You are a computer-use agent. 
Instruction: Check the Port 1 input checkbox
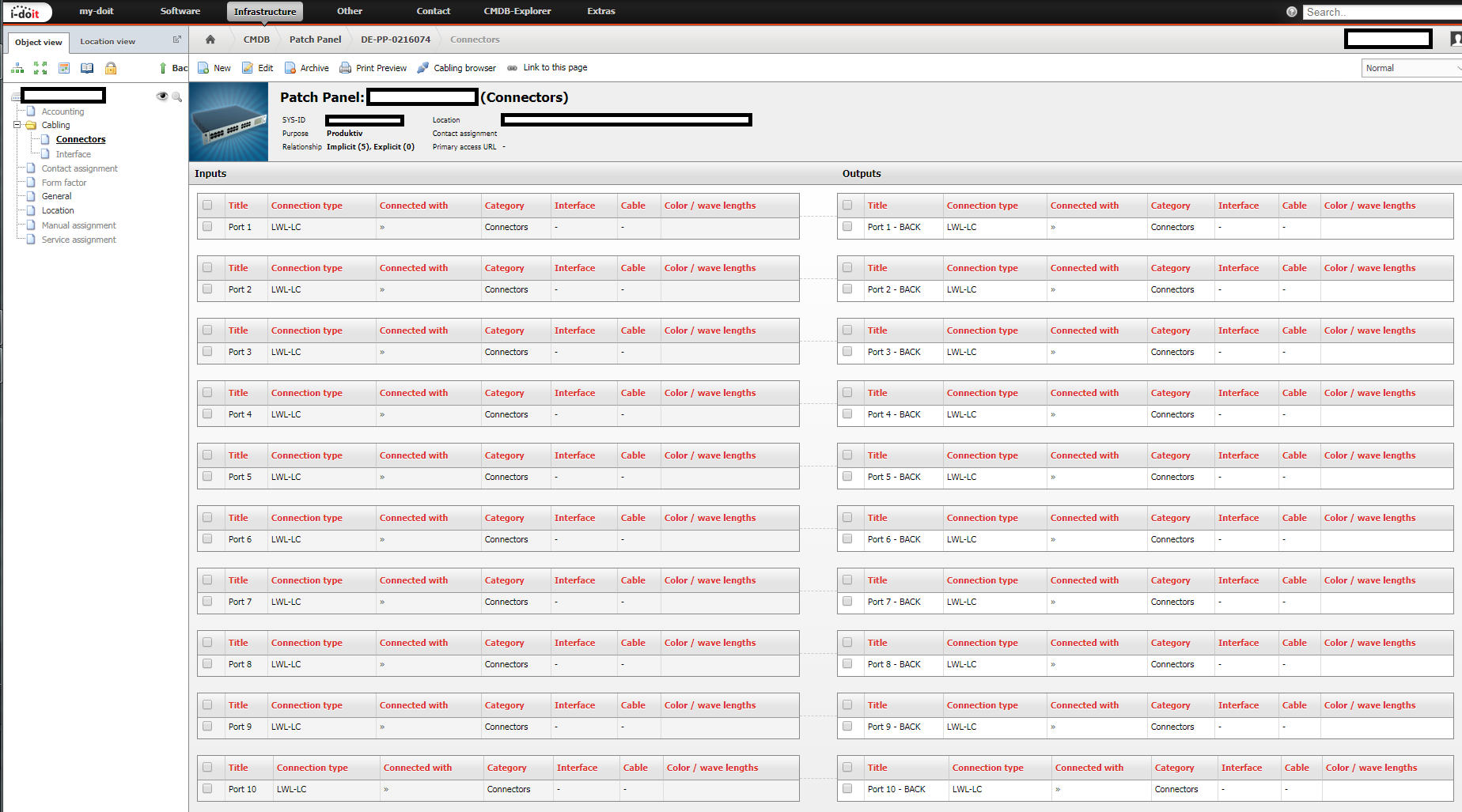click(x=207, y=227)
